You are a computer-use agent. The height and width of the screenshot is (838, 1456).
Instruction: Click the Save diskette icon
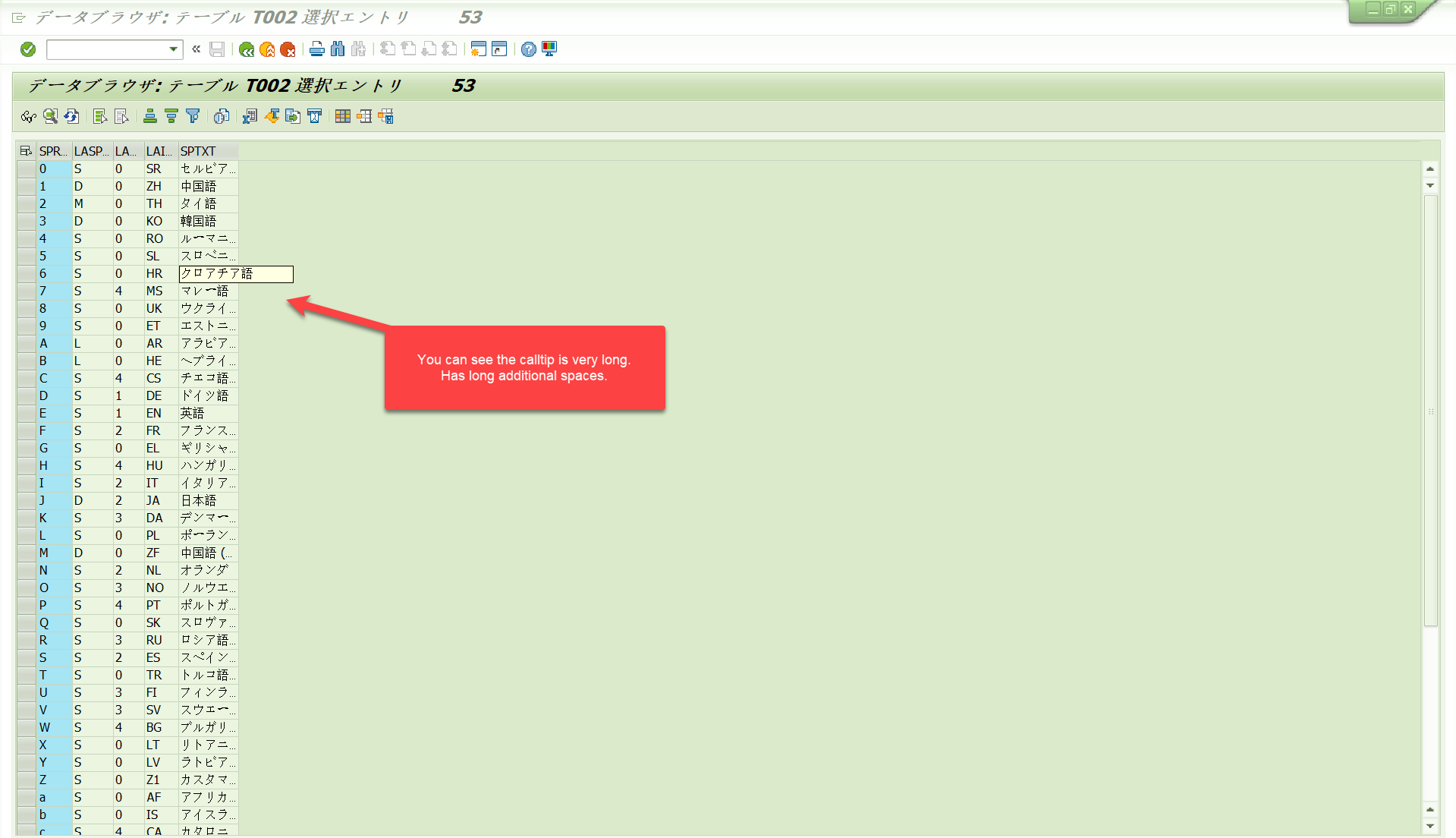217,49
